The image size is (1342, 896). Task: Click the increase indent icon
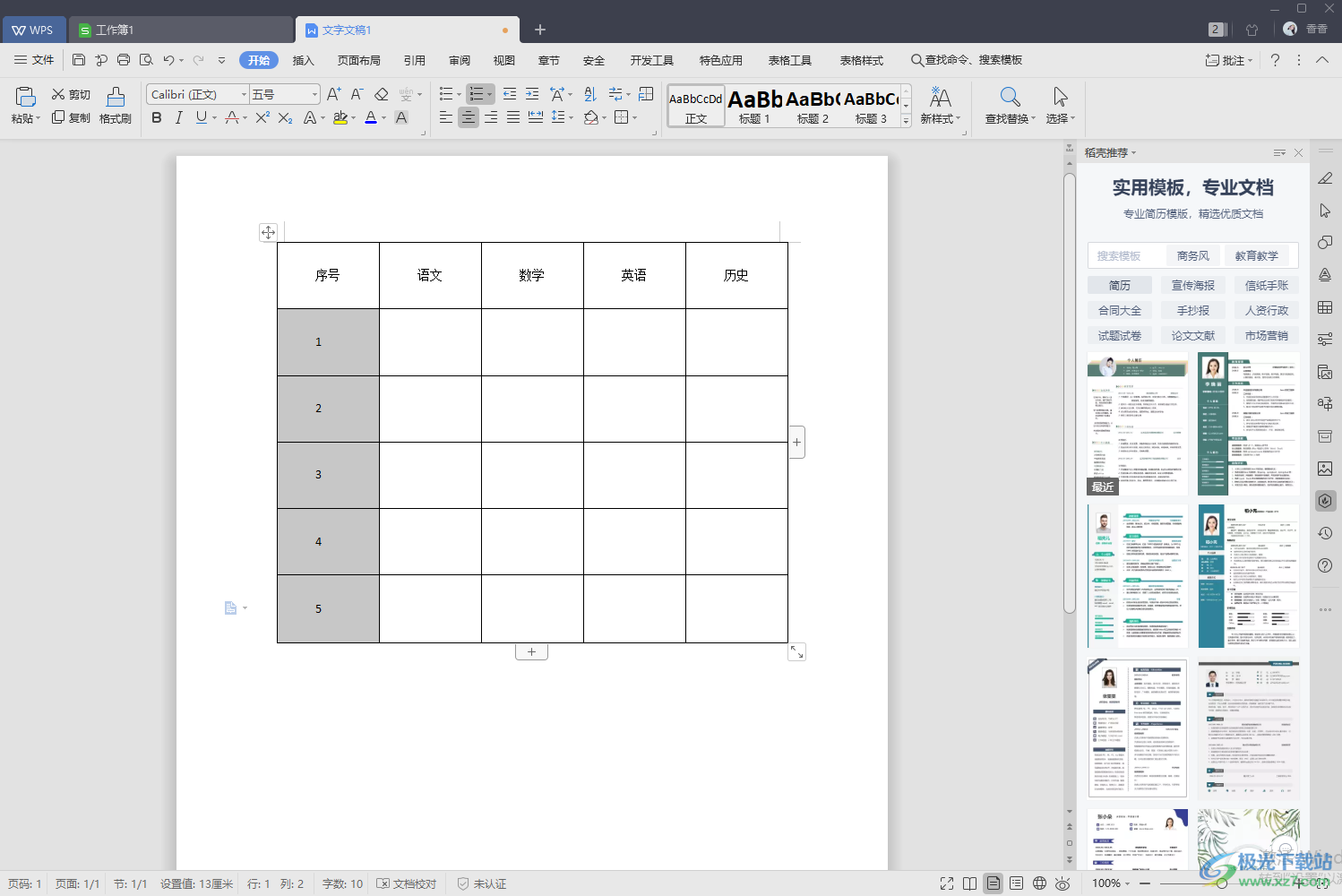click(x=532, y=94)
